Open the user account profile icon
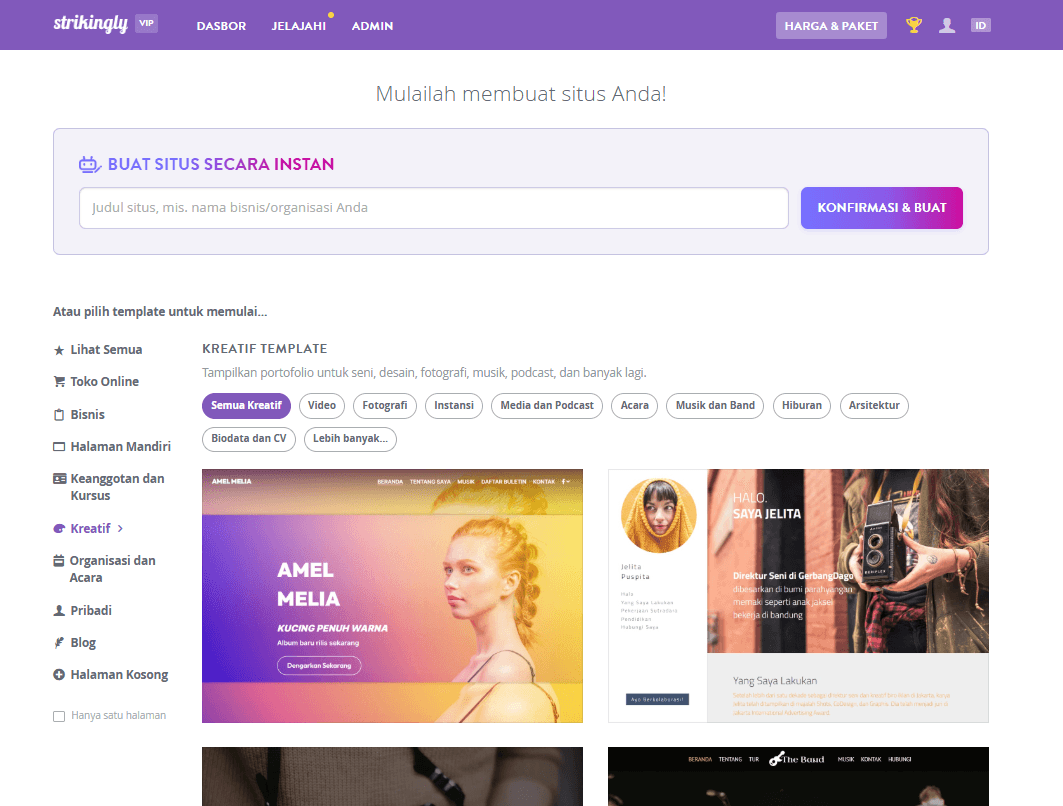This screenshot has height=806, width=1063. click(947, 24)
